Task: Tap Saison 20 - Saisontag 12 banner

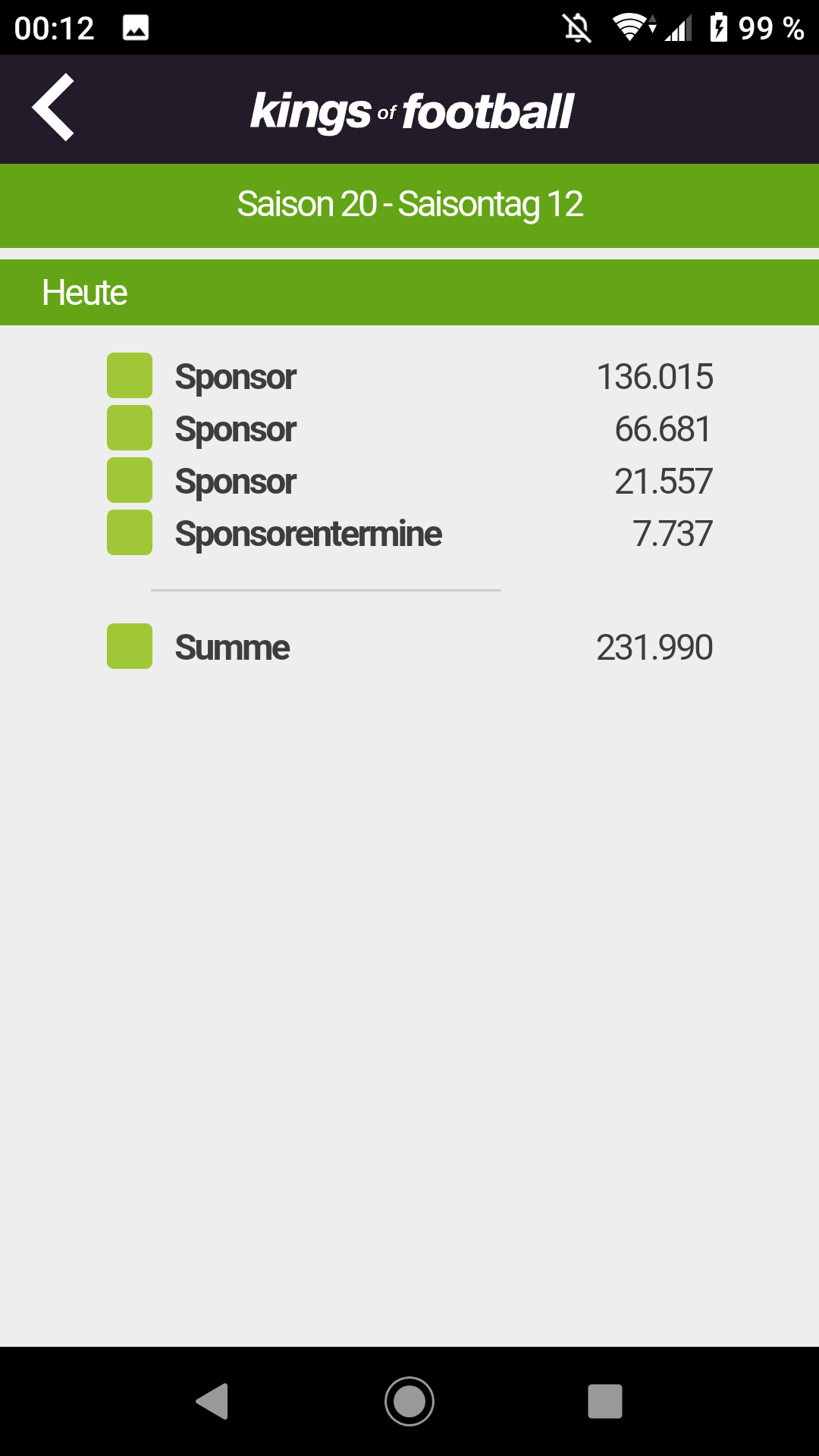Action: pos(409,205)
